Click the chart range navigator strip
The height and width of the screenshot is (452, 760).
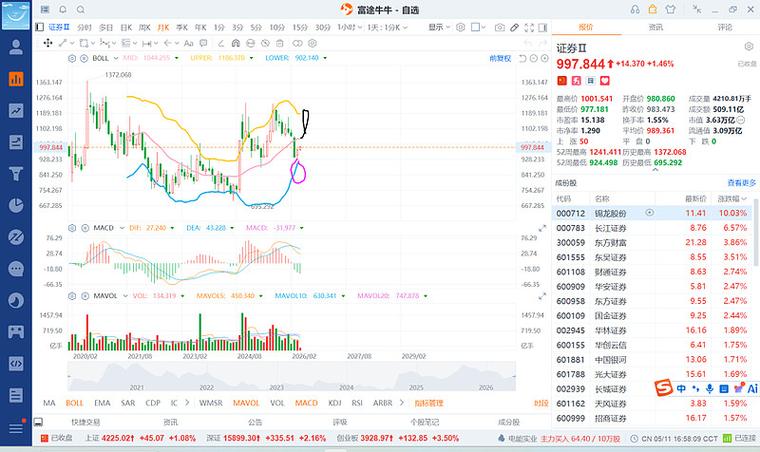click(x=291, y=376)
